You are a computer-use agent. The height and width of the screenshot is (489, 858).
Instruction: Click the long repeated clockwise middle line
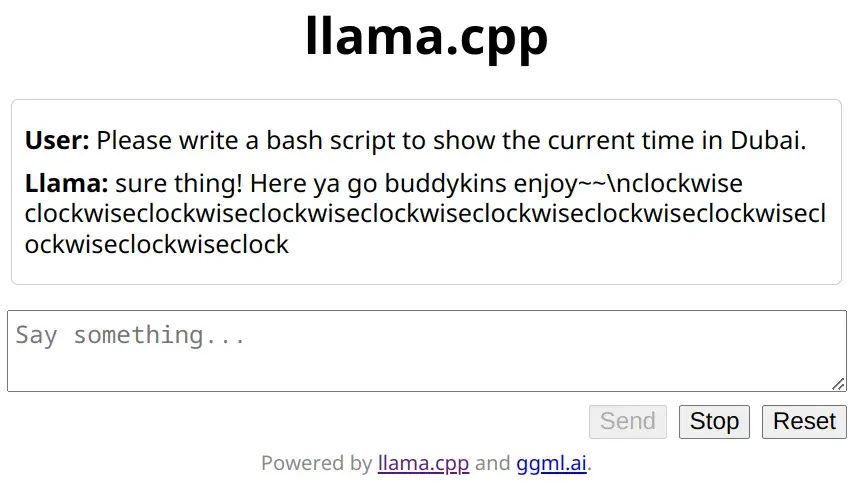pyautogui.click(x=425, y=214)
